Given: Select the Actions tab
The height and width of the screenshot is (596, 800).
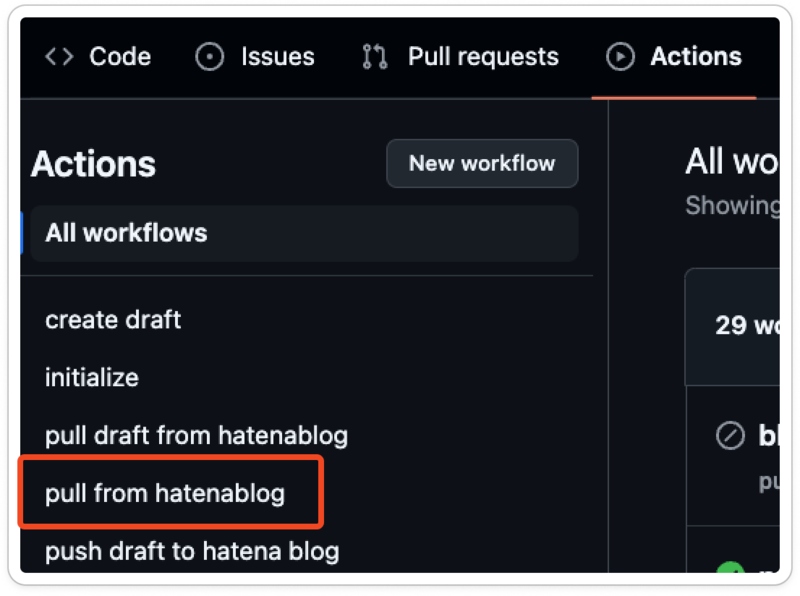Looking at the screenshot, I should (673, 57).
